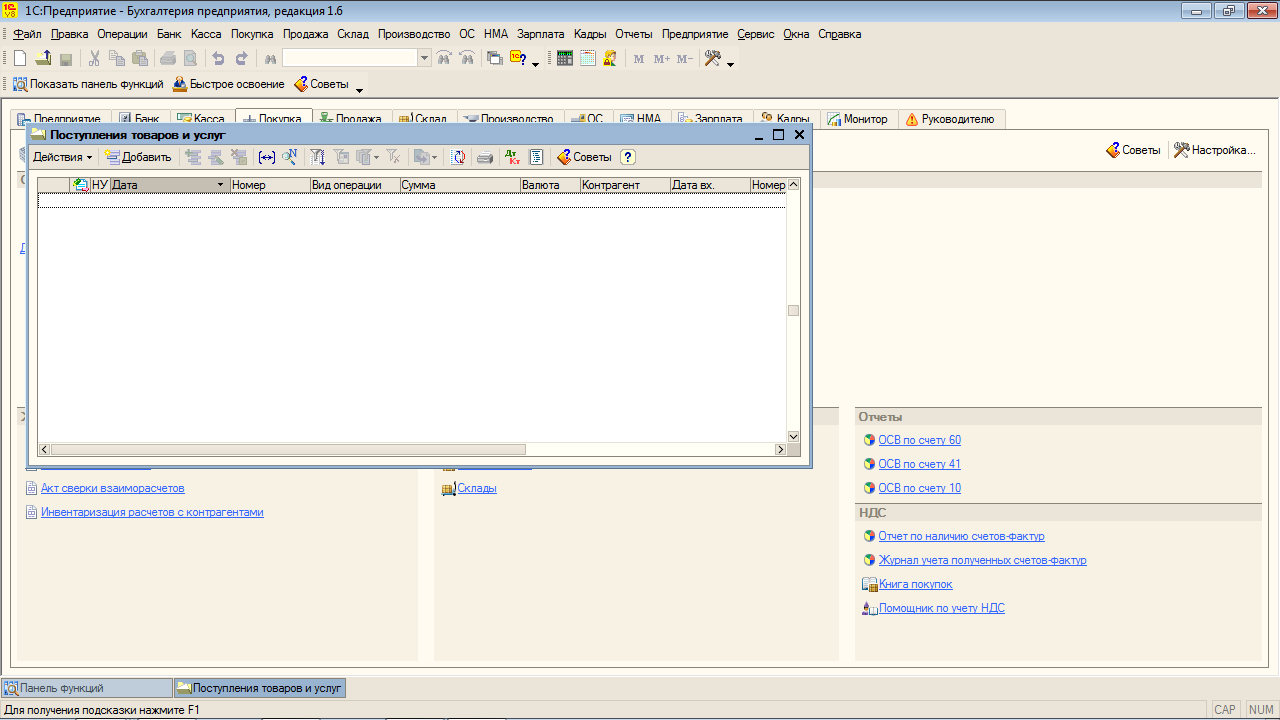This screenshot has width=1280, height=720.
Task: Open Быстрое освоение
Action: tap(229, 84)
